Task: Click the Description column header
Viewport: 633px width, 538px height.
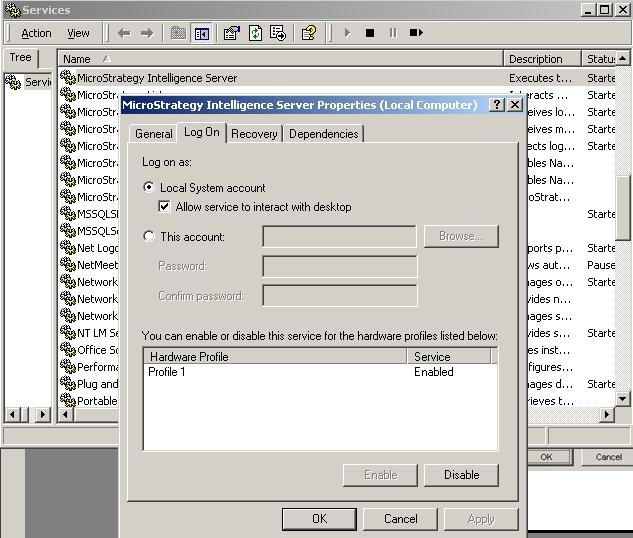Action: tap(543, 59)
